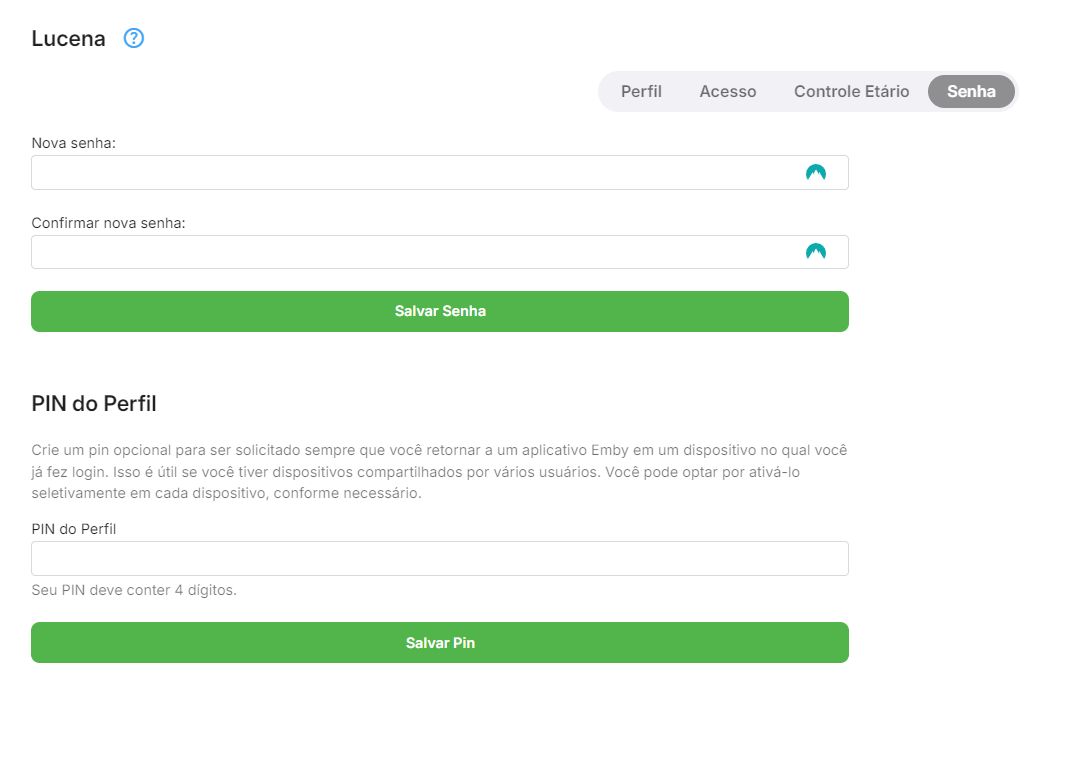Click the Salvar Senha button
Viewport: 1087px width, 760px height.
(x=440, y=311)
